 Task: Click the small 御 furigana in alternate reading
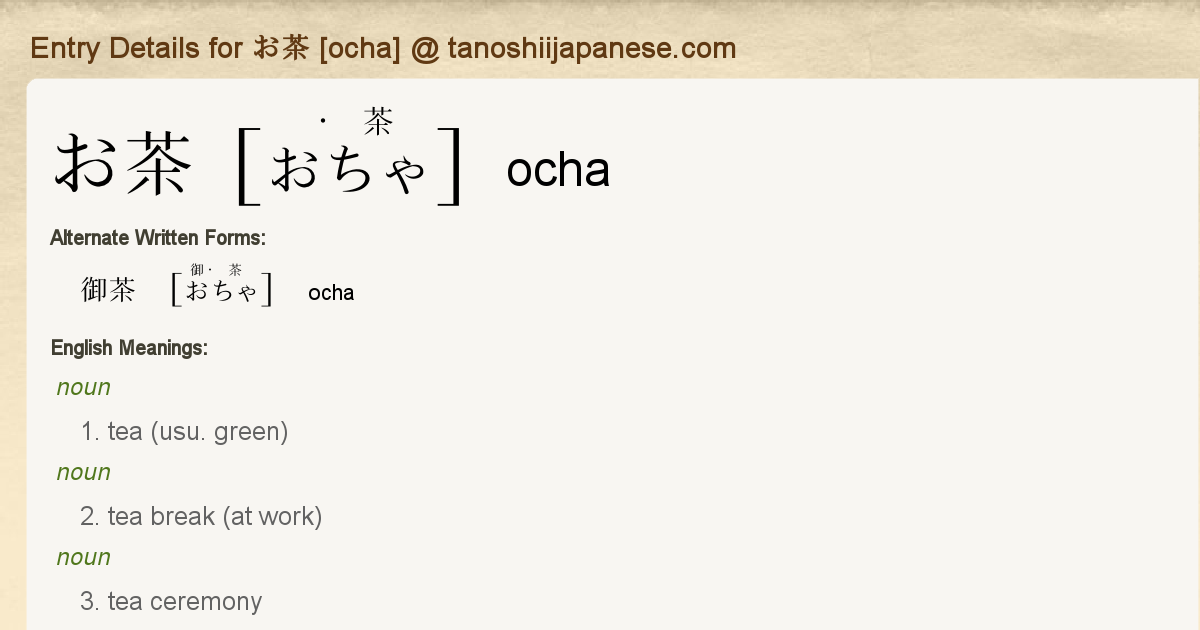click(197, 270)
